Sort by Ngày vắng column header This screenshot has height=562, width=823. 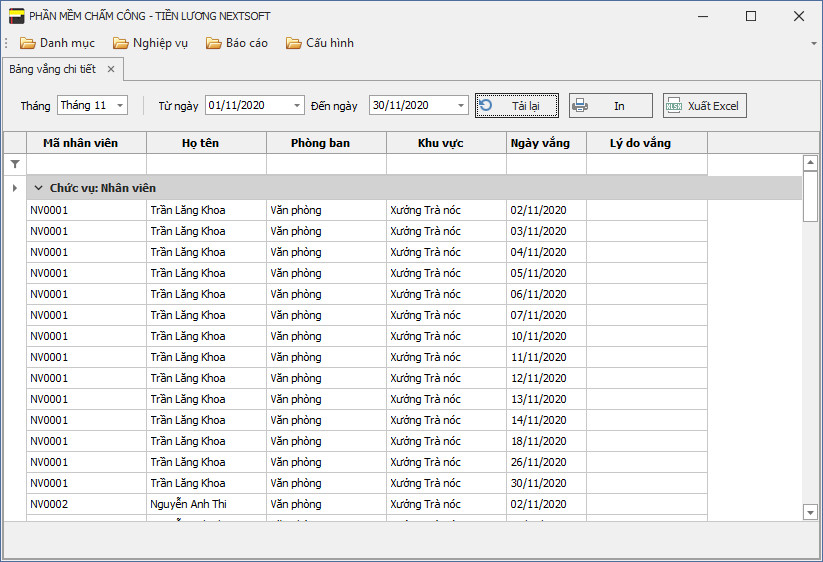point(546,143)
